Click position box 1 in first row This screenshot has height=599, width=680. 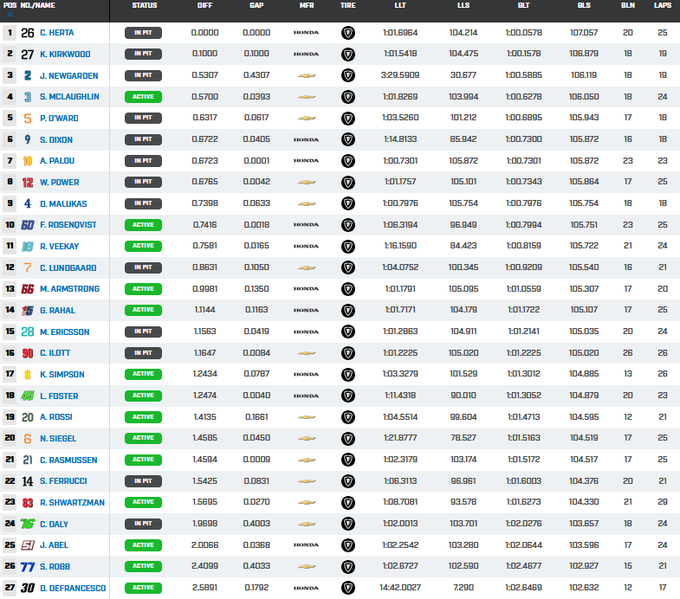coord(9,32)
